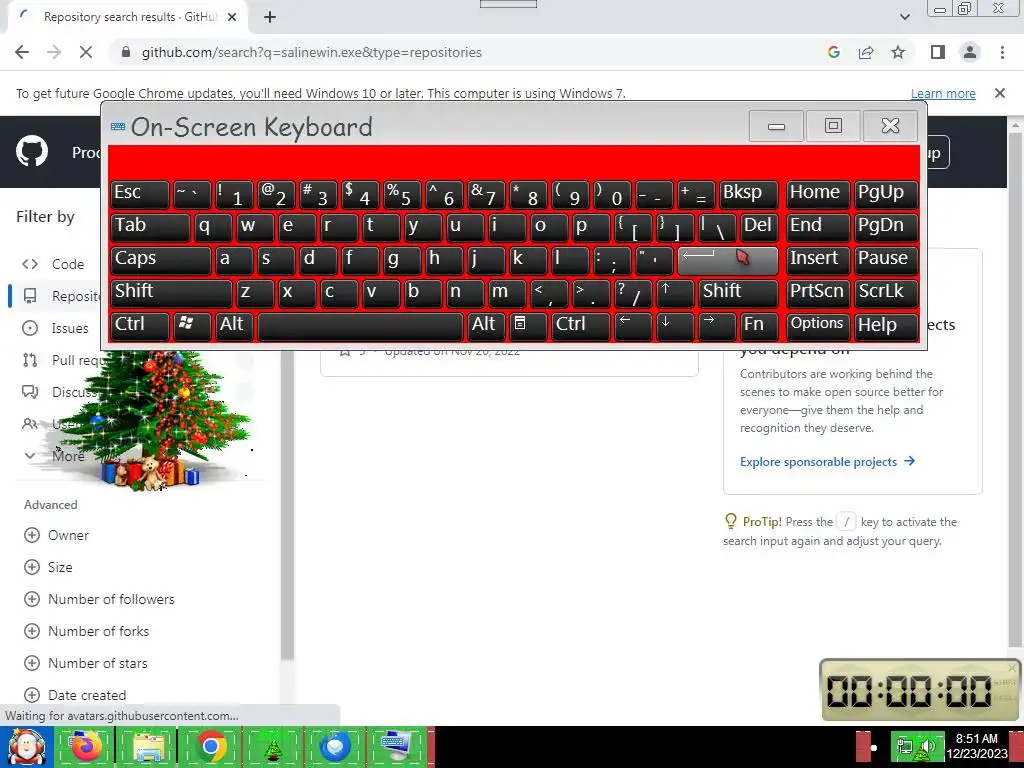Click the Help key on keyboard
The width and height of the screenshot is (1024, 768).
coord(886,325)
